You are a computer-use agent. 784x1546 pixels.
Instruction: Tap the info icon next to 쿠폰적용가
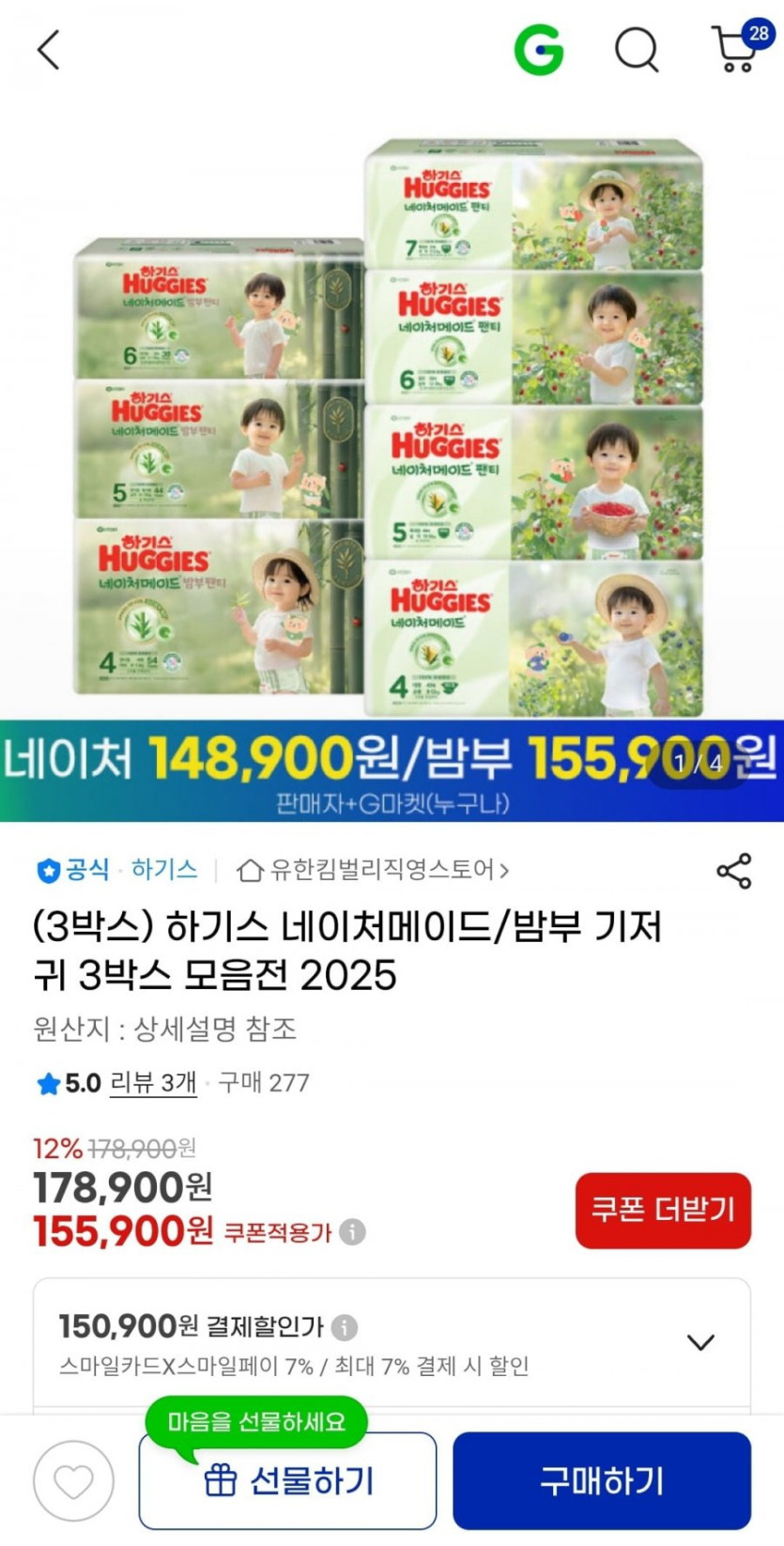pos(353,1231)
